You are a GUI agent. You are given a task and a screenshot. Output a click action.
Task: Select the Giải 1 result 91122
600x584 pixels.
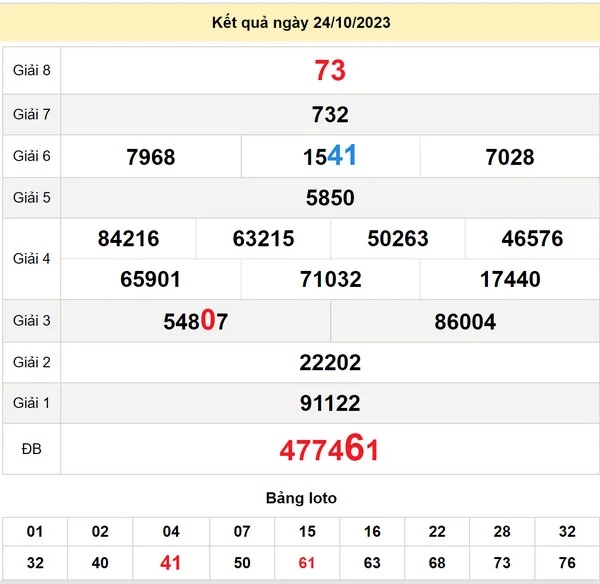point(330,404)
